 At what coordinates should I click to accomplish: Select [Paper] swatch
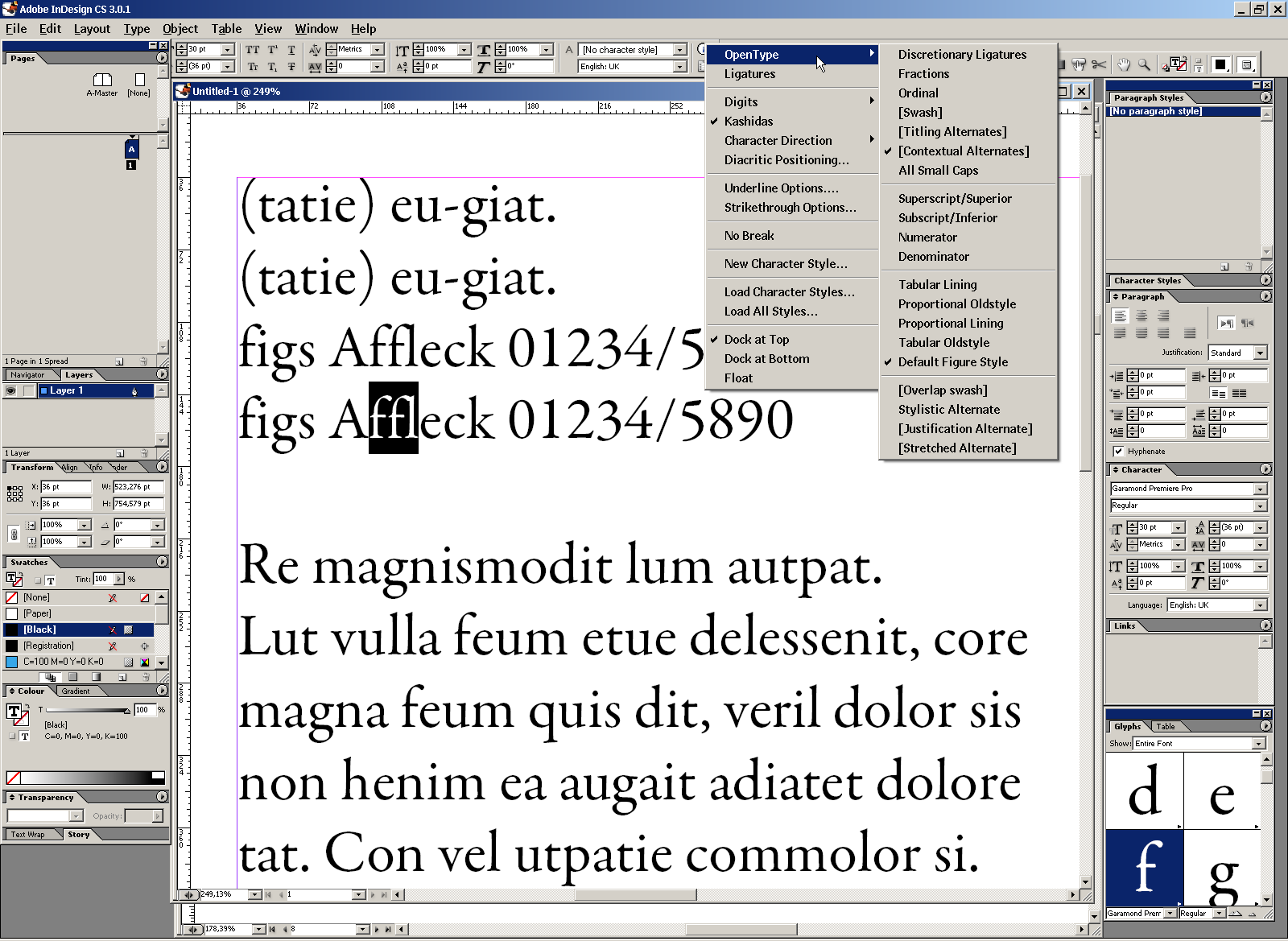[79, 613]
